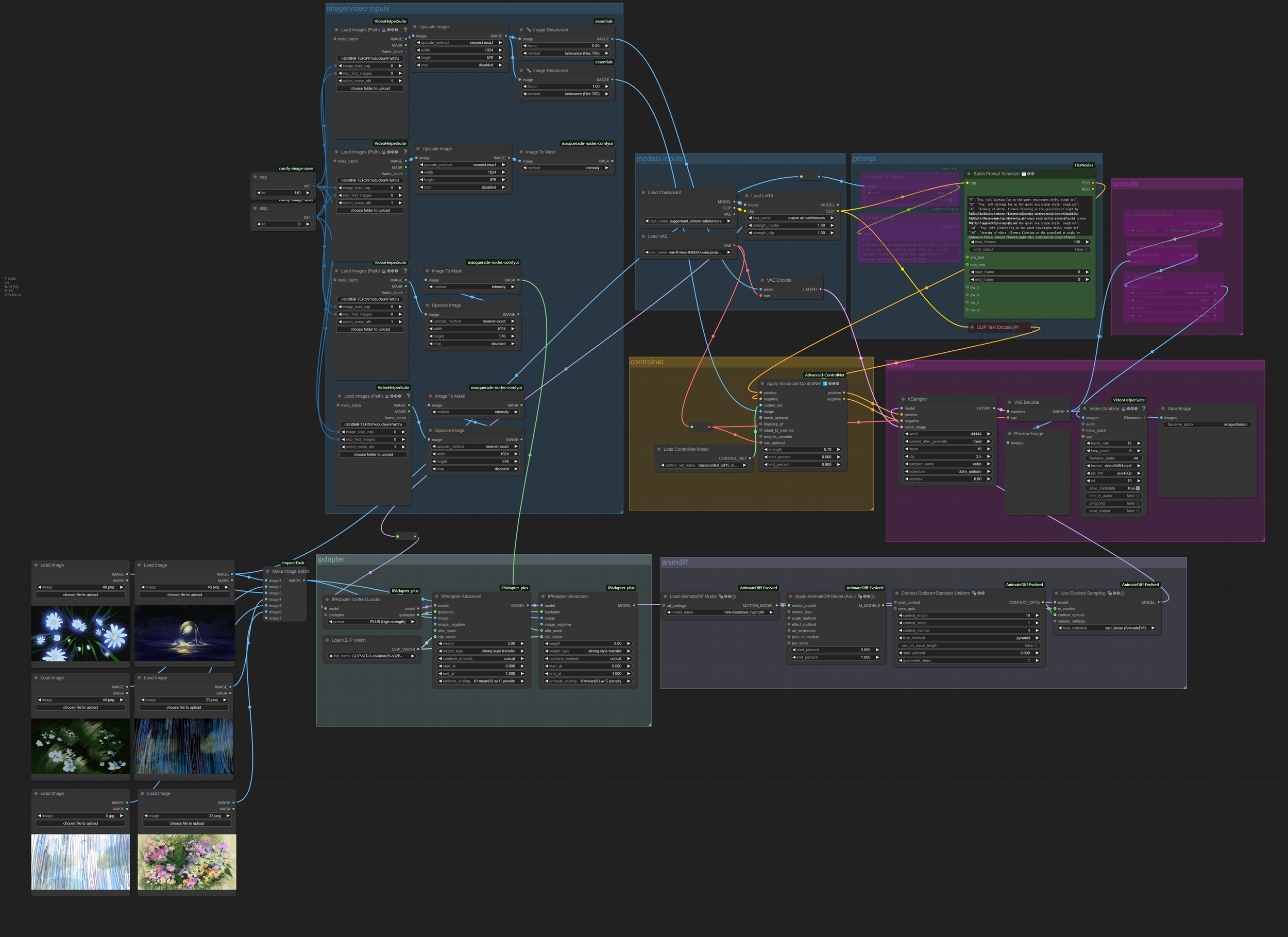Screen dimensions: 1288x937
Task: Click choose file to upload under 0.jpg
Action: [81, 824]
